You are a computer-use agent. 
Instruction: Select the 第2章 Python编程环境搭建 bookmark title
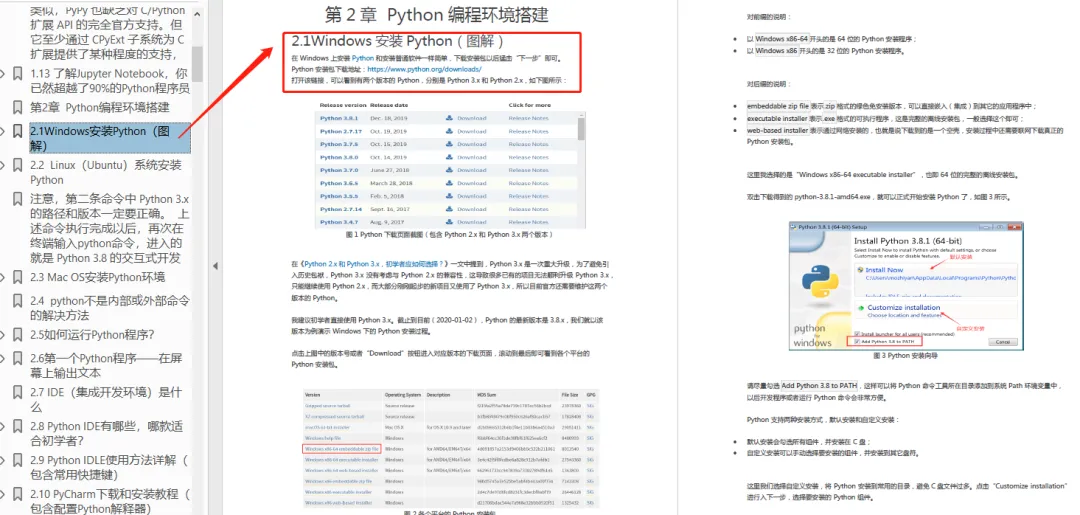click(x=99, y=107)
